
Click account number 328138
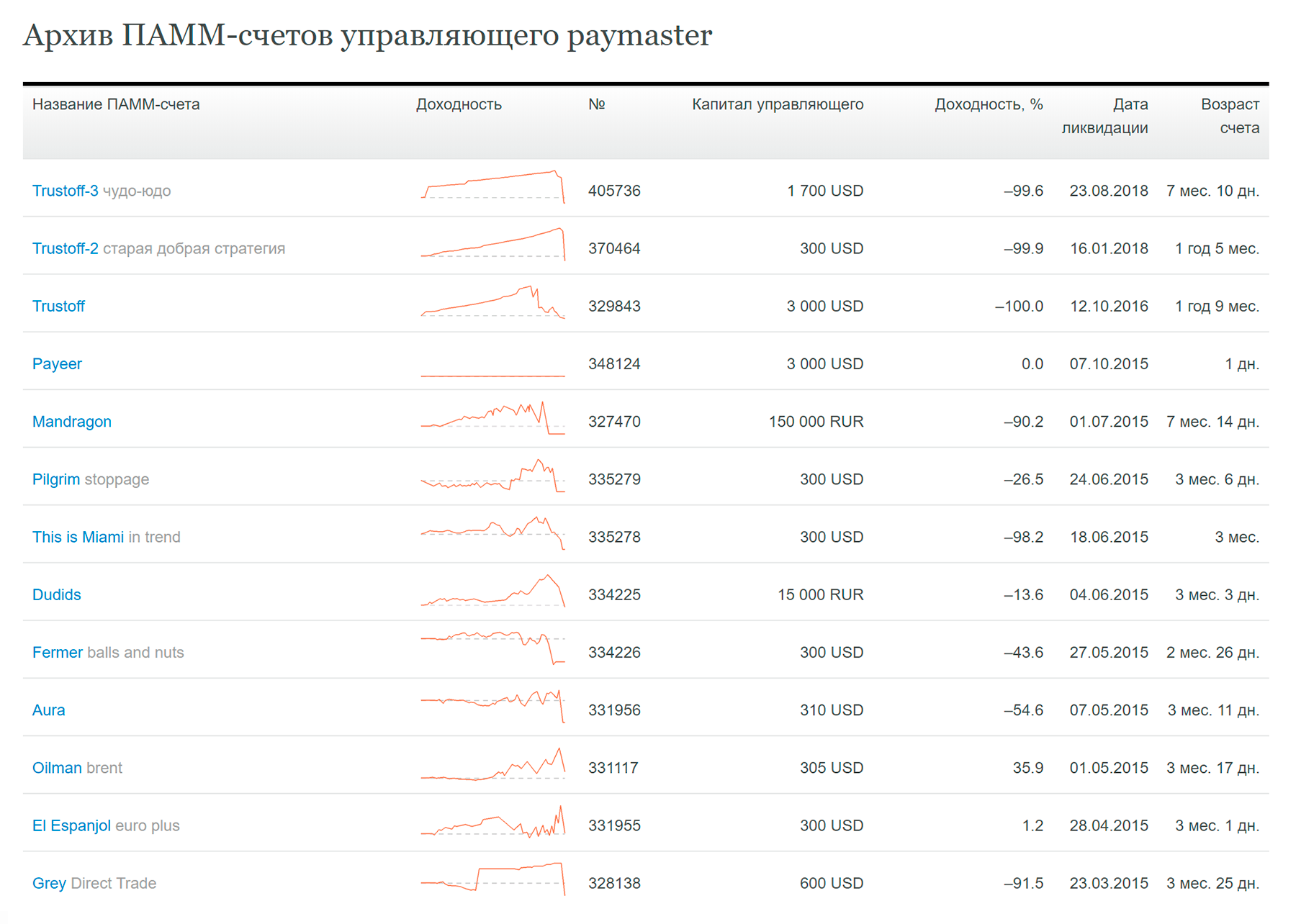[x=614, y=883]
